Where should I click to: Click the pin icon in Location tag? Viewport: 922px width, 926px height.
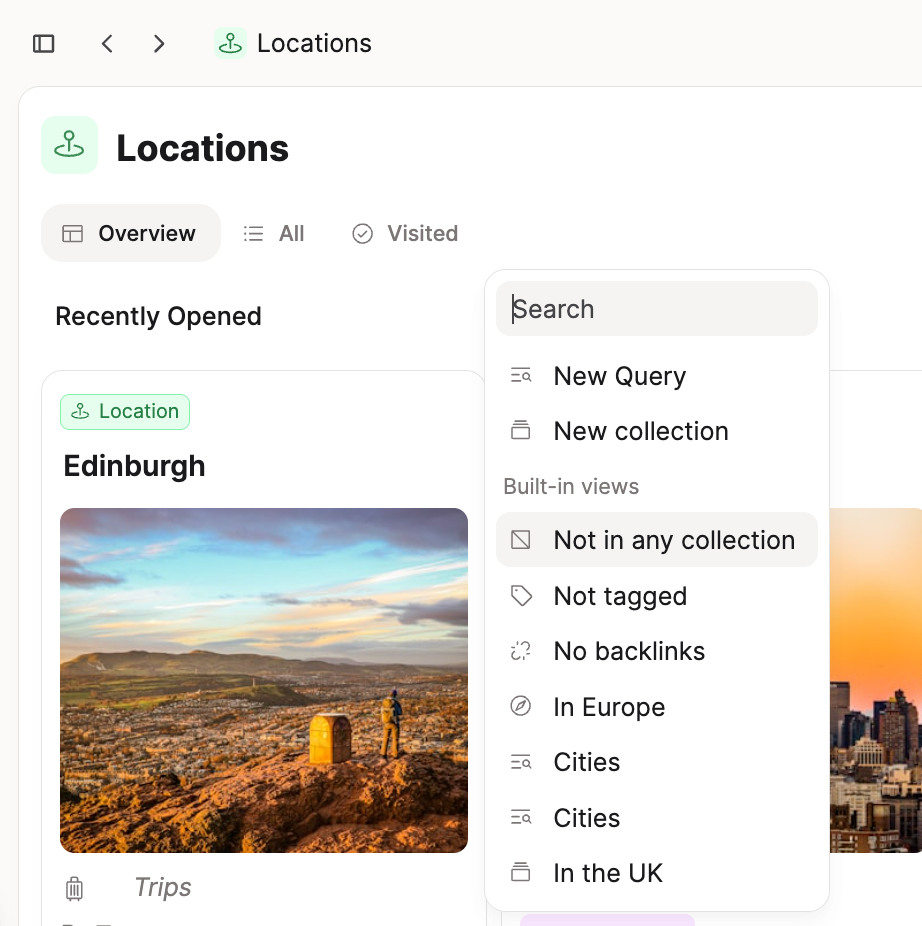[80, 412]
